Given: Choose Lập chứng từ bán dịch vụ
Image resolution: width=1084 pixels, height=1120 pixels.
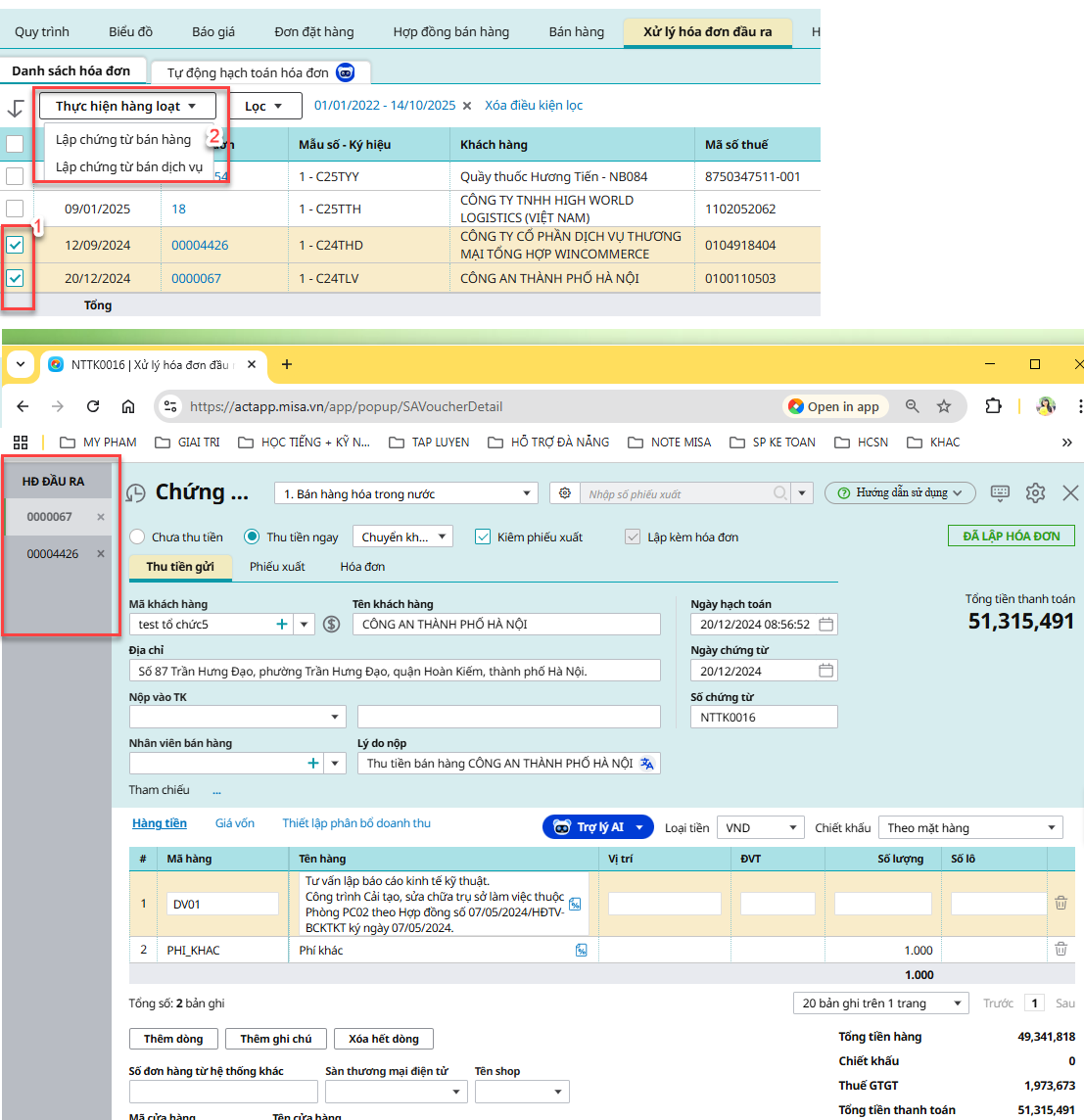Looking at the screenshot, I should tap(128, 167).
